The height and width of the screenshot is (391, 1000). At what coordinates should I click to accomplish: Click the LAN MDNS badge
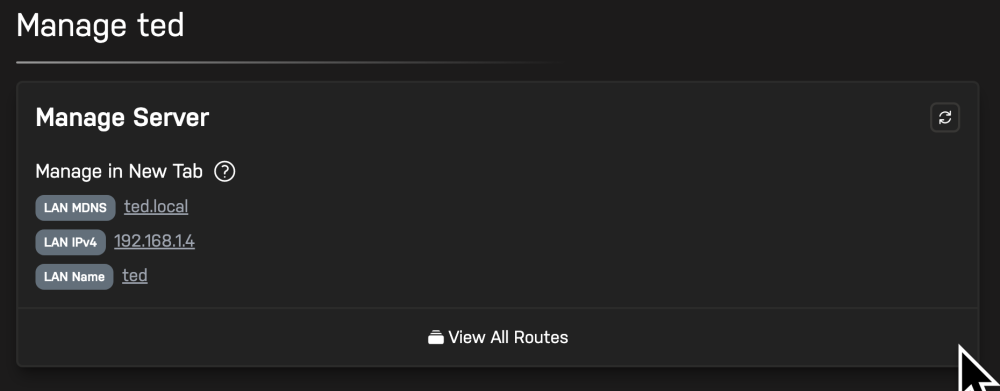click(x=75, y=208)
